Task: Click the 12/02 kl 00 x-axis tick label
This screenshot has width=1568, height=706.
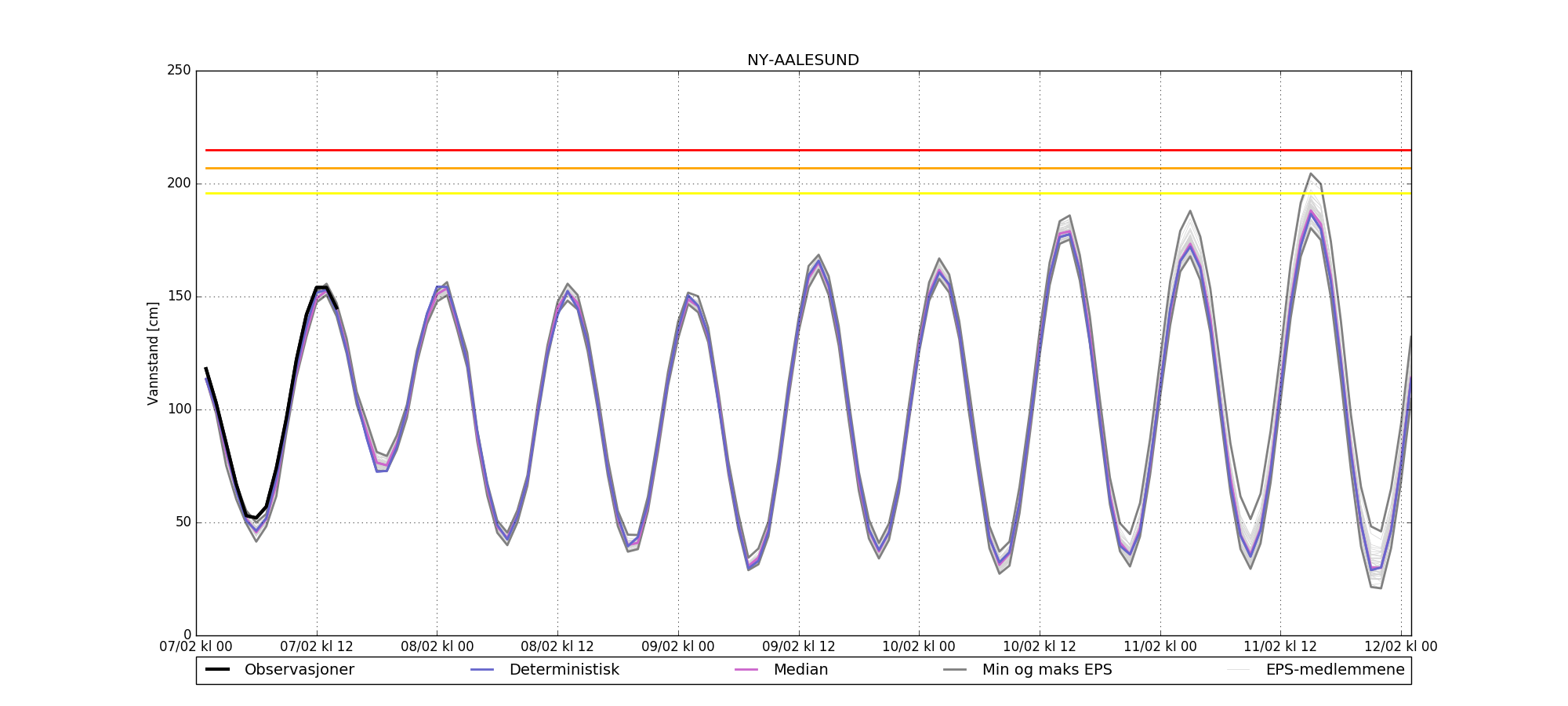Action: tap(1400, 647)
